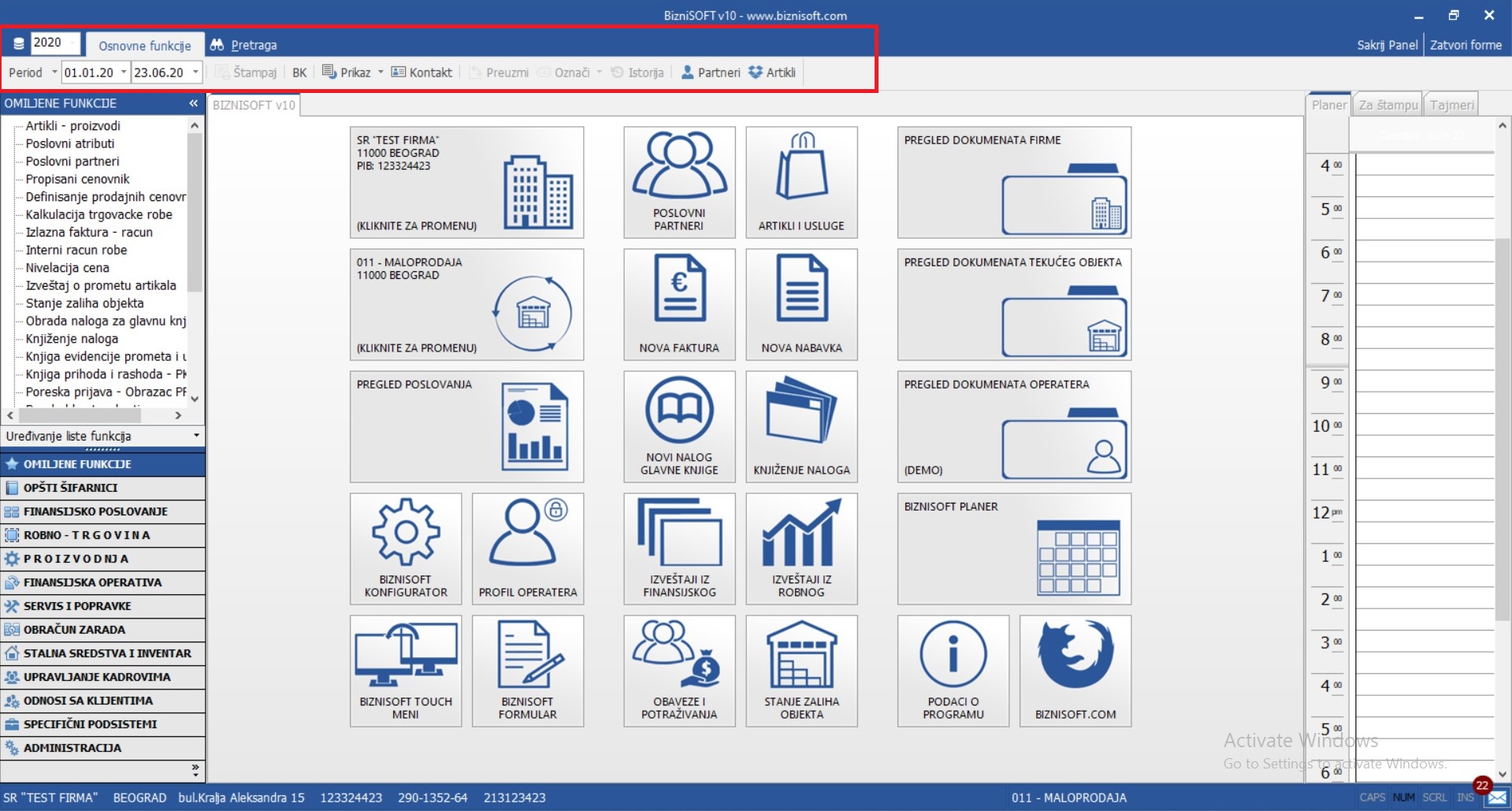
Task: Open Izveštaji iz Robnog tile
Action: pyautogui.click(x=801, y=549)
